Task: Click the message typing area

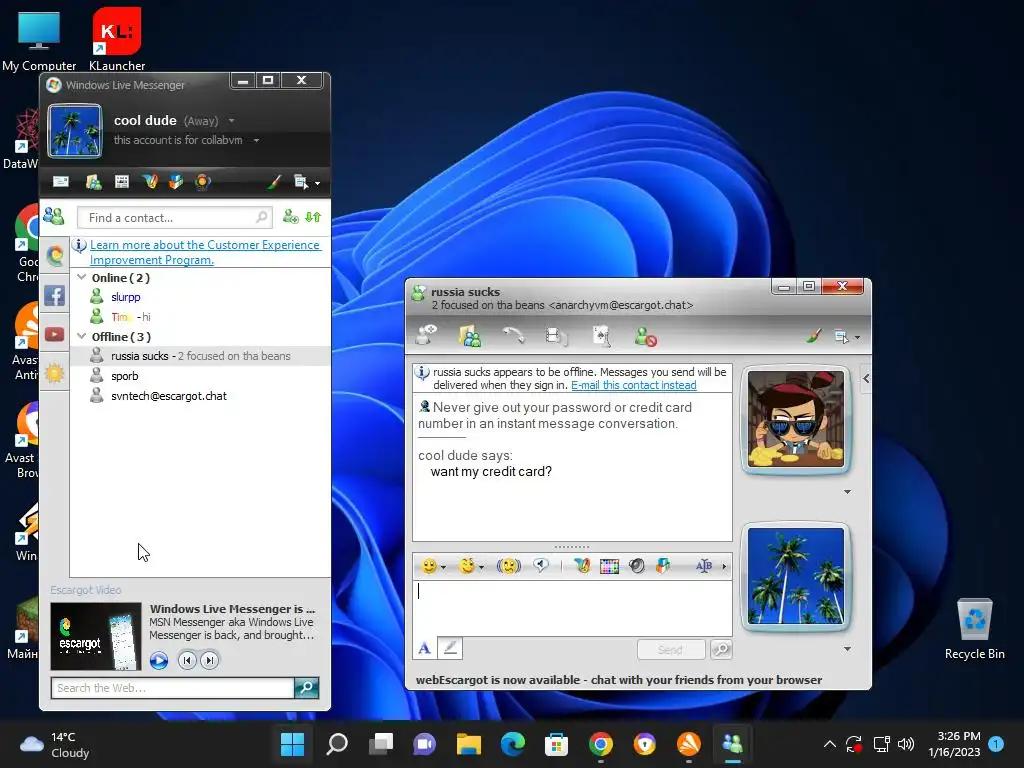Action: click(572, 607)
